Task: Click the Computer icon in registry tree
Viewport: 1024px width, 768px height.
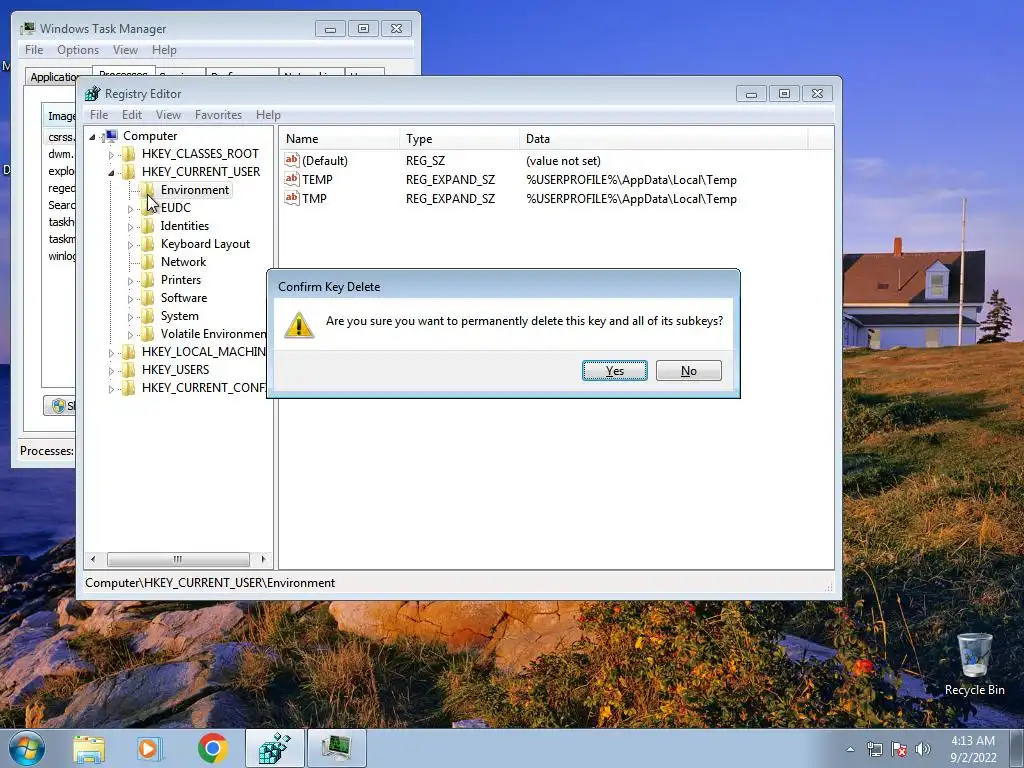Action: coord(111,136)
